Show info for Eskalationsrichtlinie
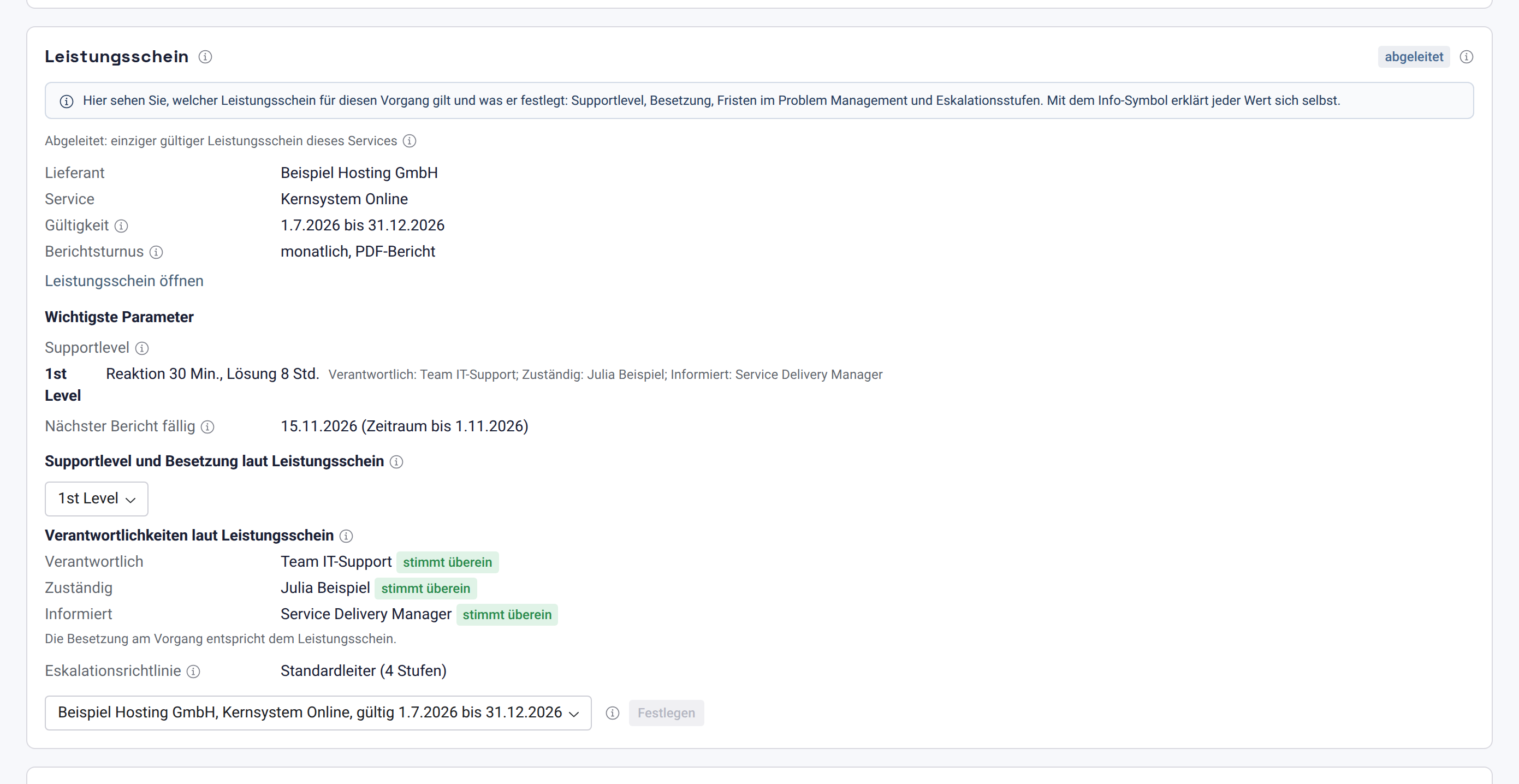Screen dimensions: 1519x784 click(193, 672)
